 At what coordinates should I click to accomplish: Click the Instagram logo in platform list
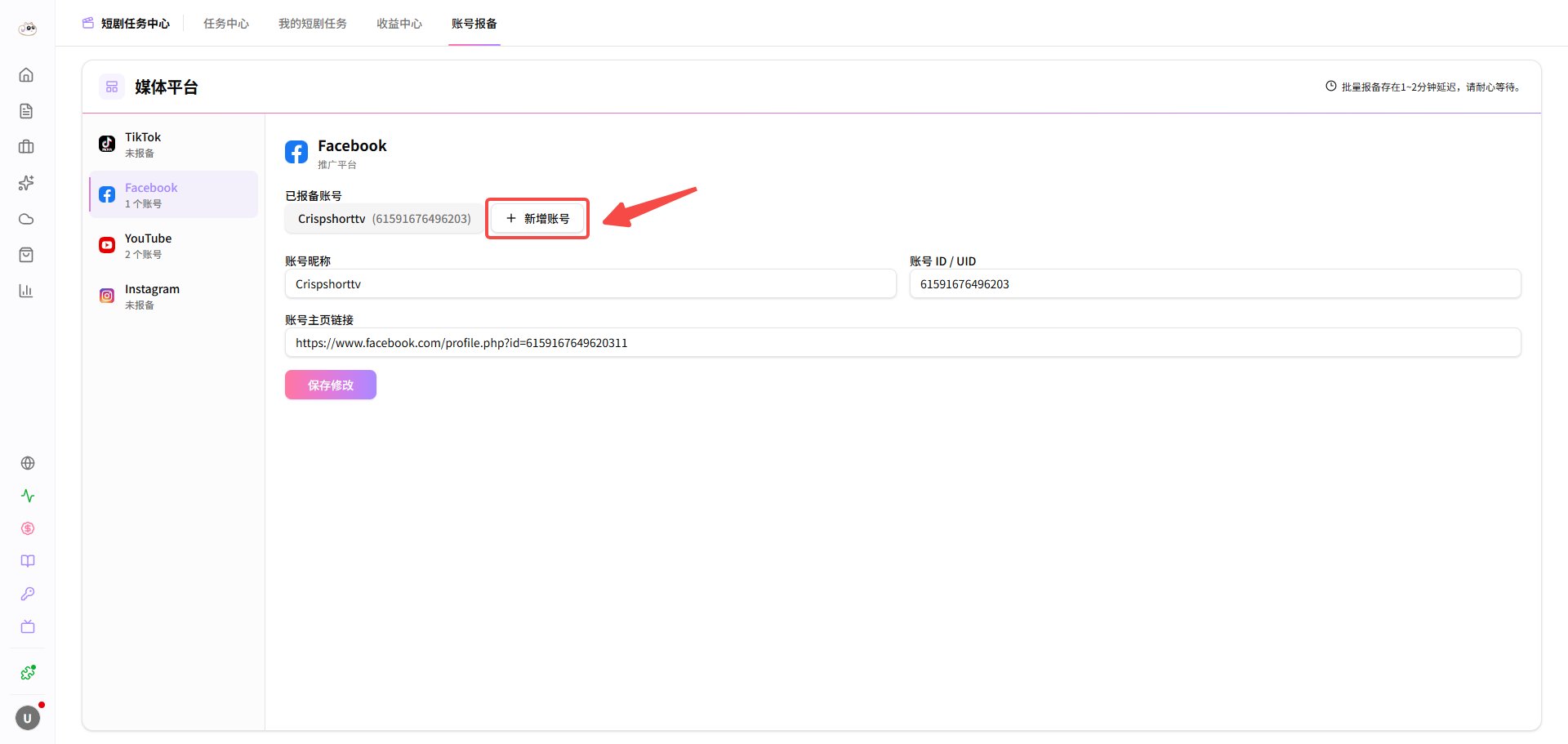[x=107, y=296]
